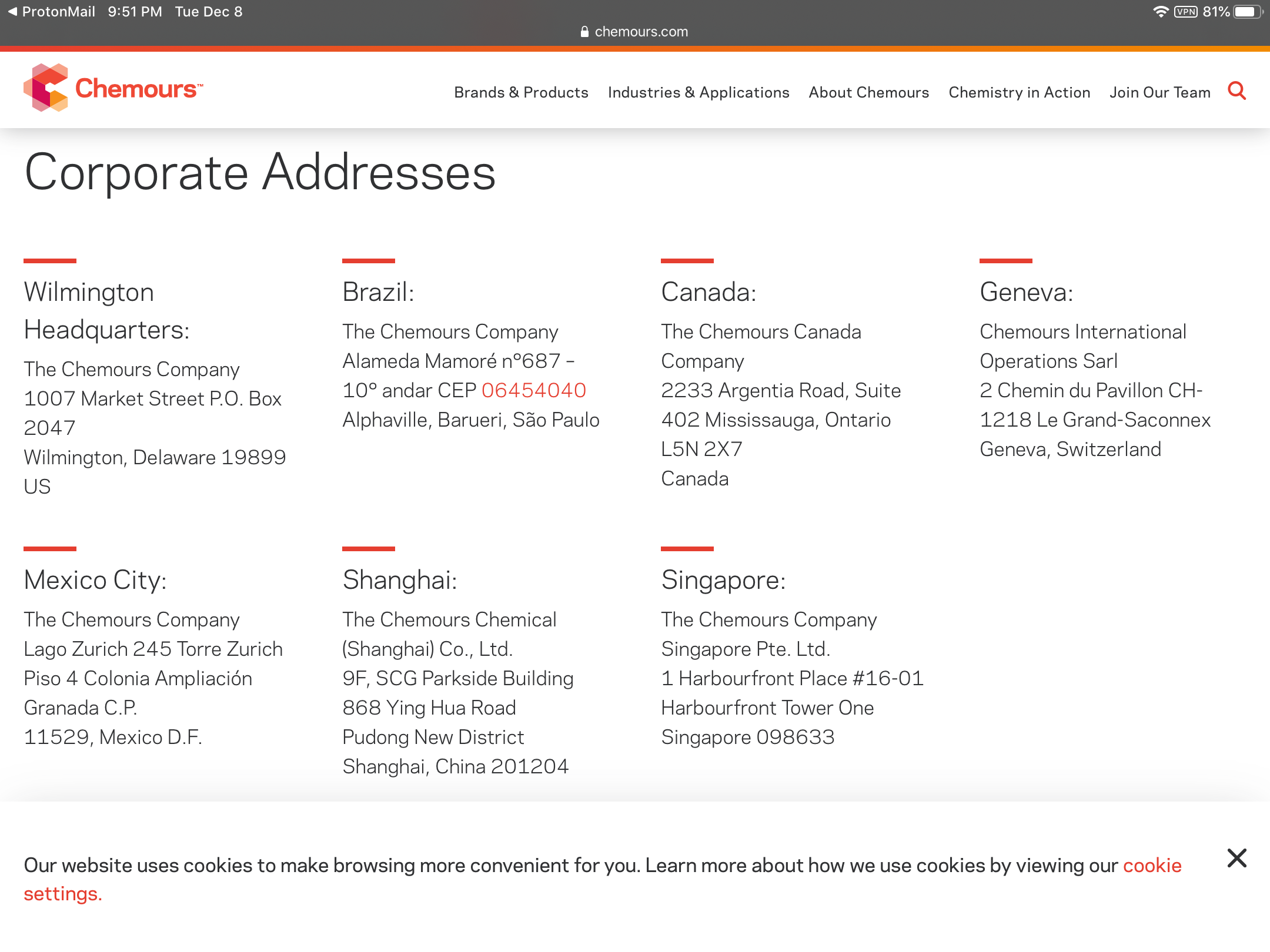Tap the Wi-Fi status icon
This screenshot has width=1270, height=952.
[x=1160, y=12]
